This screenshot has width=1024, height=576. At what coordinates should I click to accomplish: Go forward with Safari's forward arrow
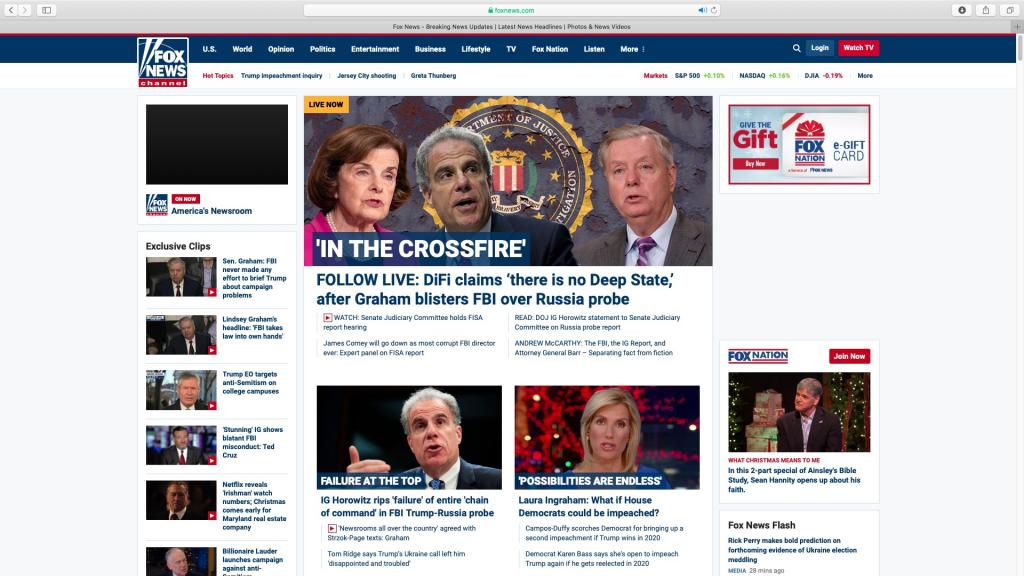pos(25,10)
